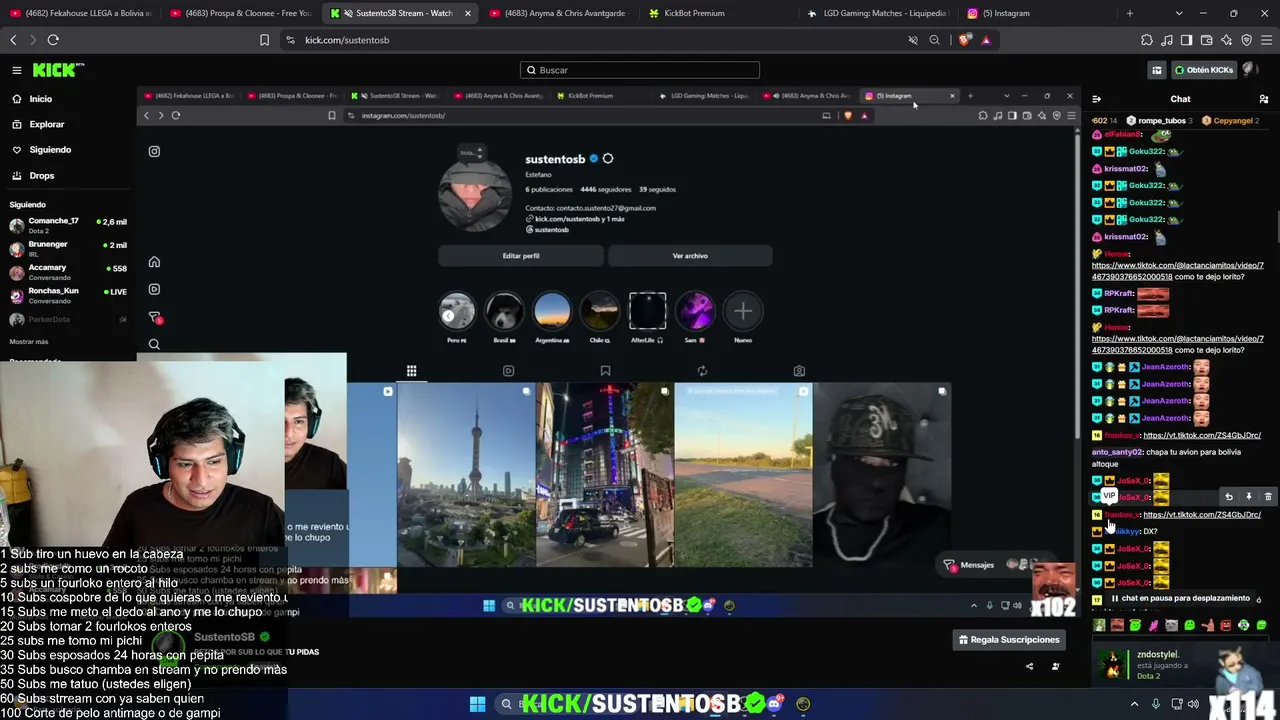Open Brunenger channel from following list
This screenshot has height=720, width=1280.
coord(68,249)
